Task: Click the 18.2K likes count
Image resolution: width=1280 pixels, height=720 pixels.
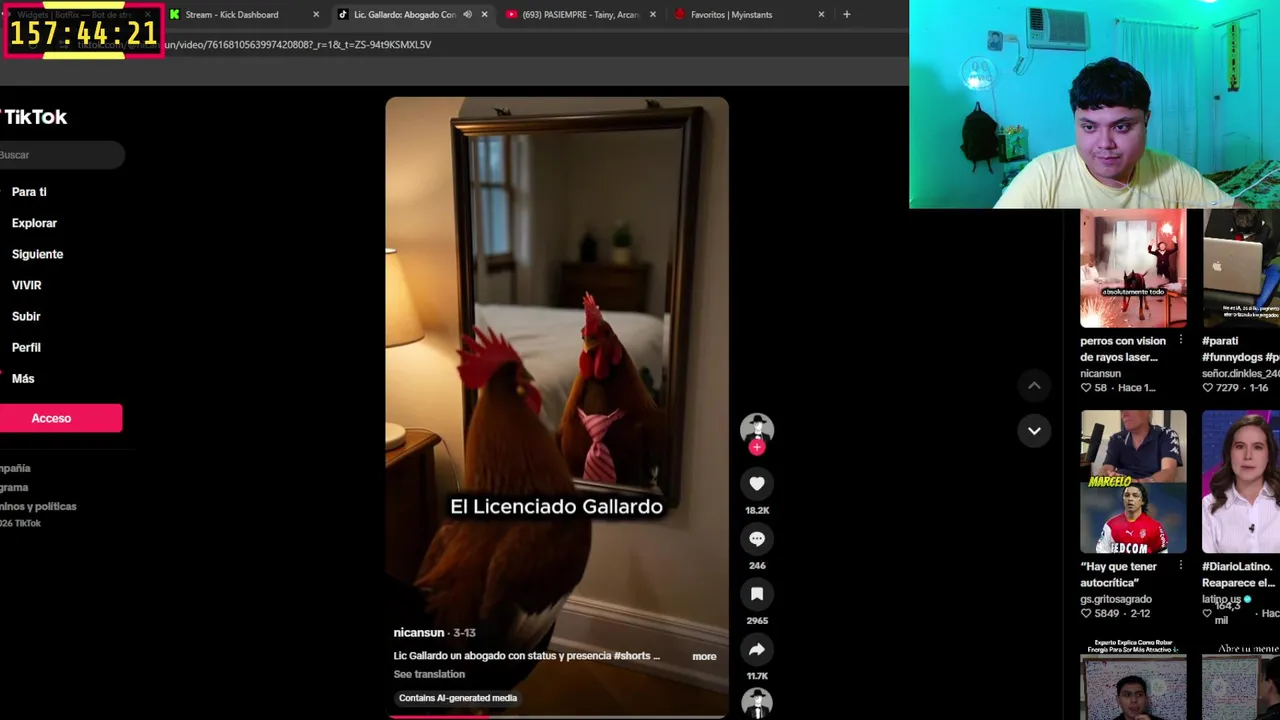Action: 757,510
